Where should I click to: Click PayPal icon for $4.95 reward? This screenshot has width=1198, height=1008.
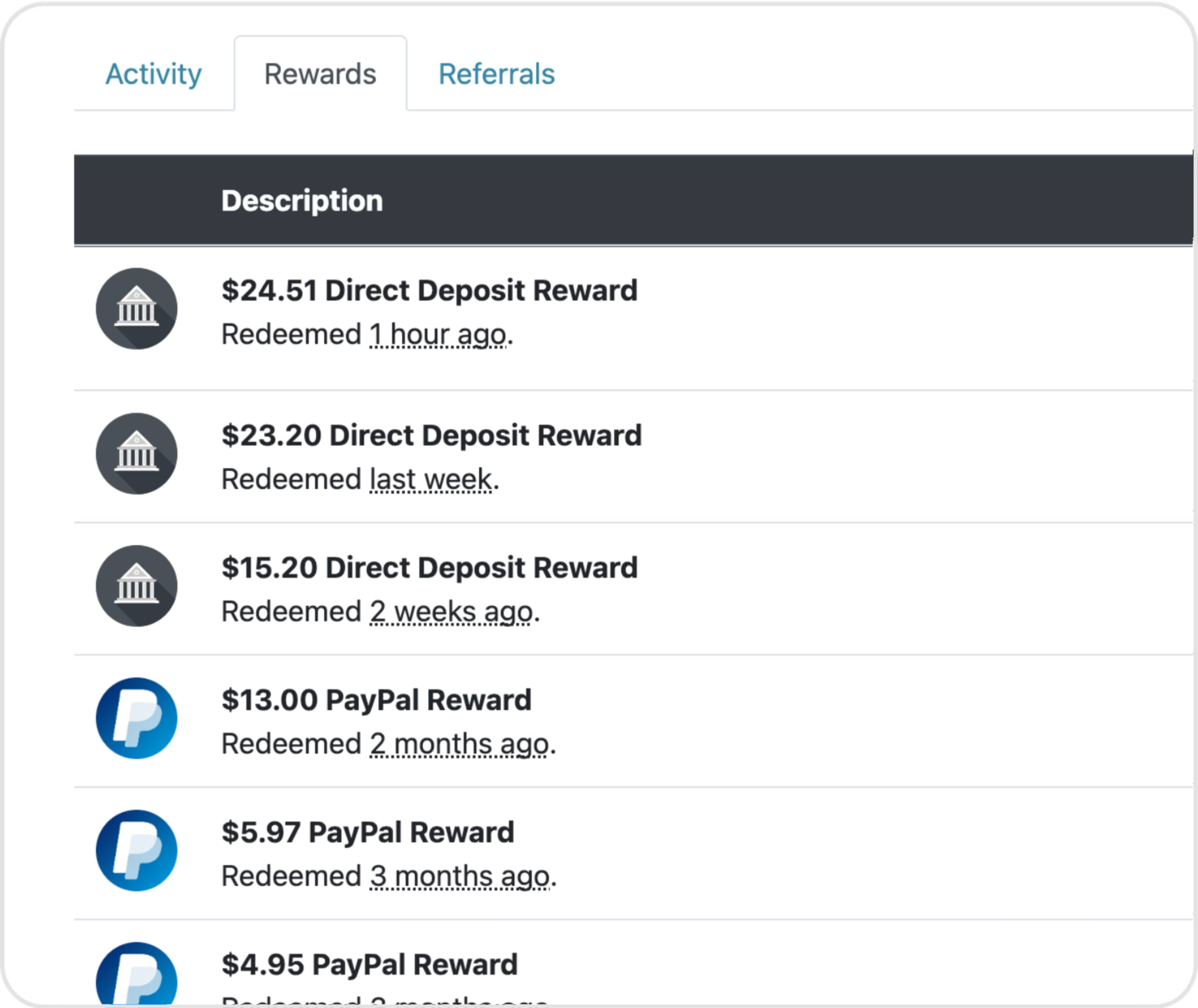(x=137, y=974)
